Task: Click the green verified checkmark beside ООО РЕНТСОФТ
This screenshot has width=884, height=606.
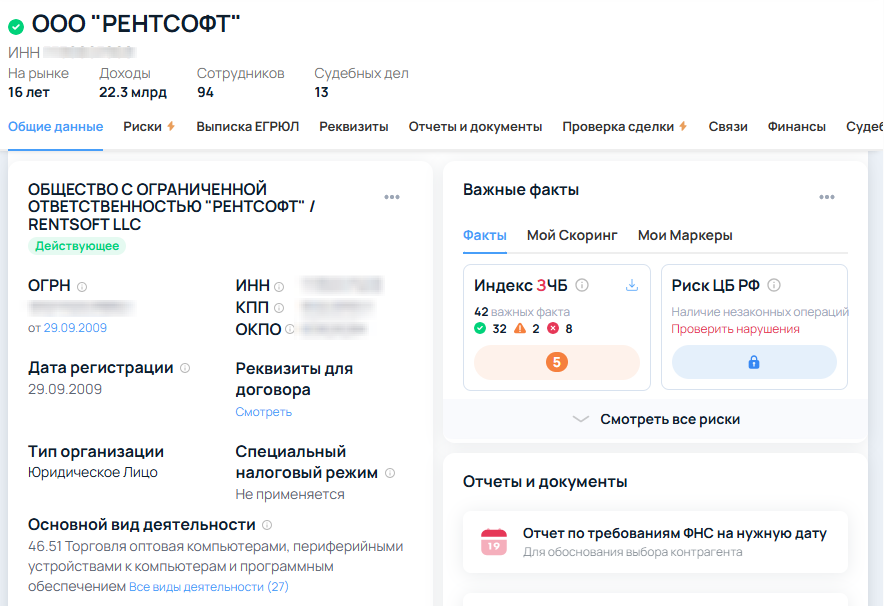Action: pos(16,26)
